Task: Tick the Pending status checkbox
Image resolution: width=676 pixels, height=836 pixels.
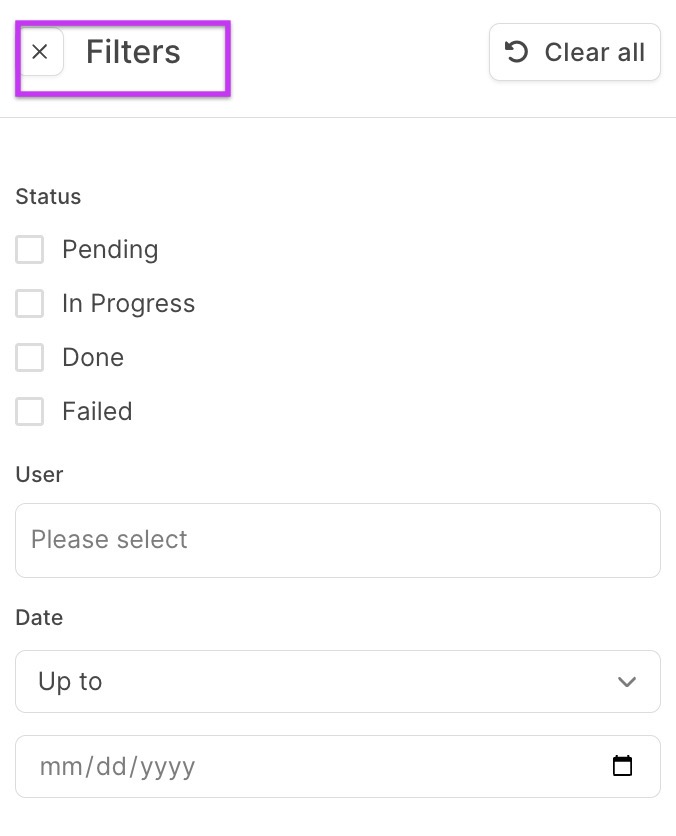Action: [30, 250]
